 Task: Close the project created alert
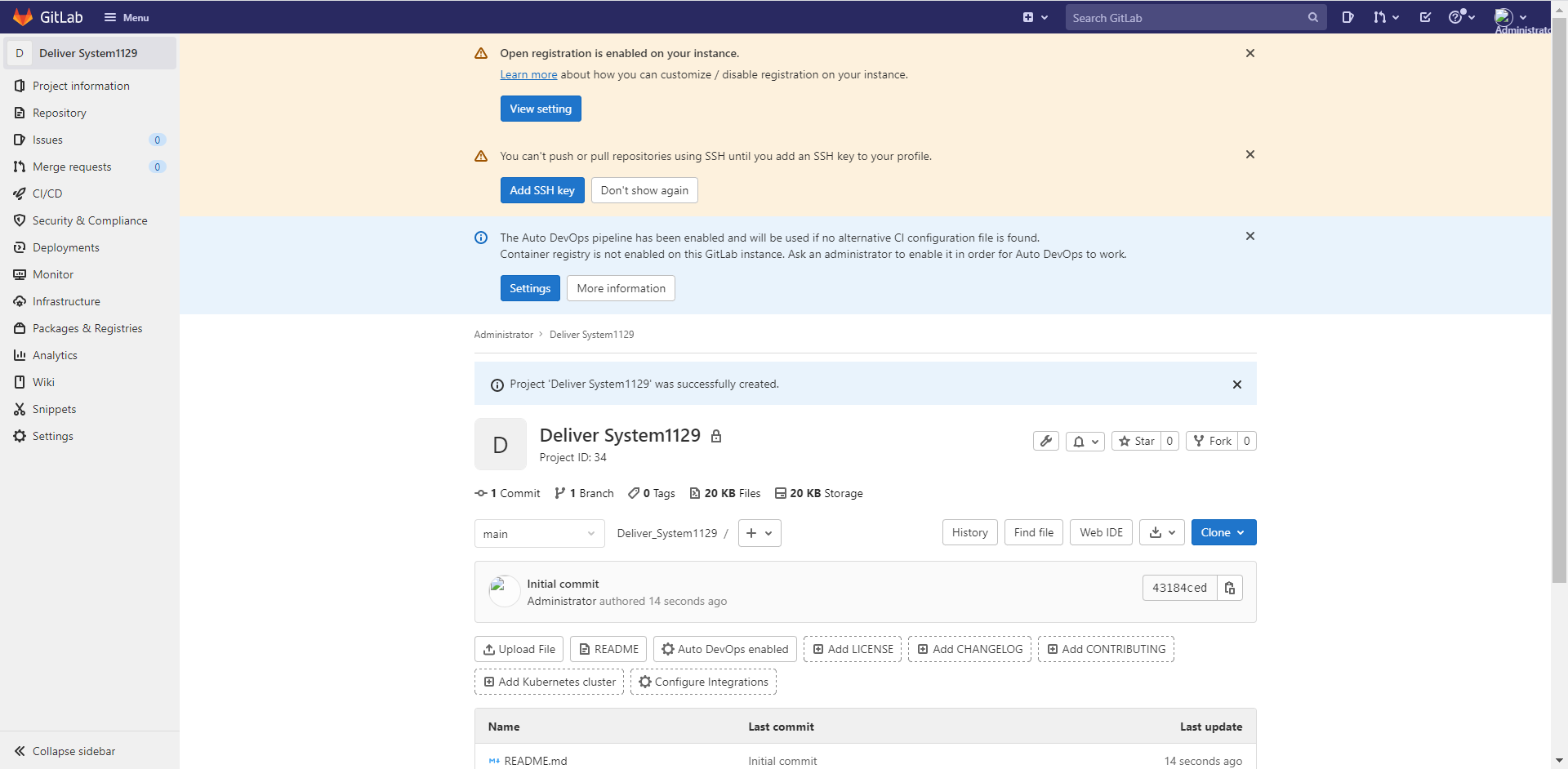pos(1236,384)
